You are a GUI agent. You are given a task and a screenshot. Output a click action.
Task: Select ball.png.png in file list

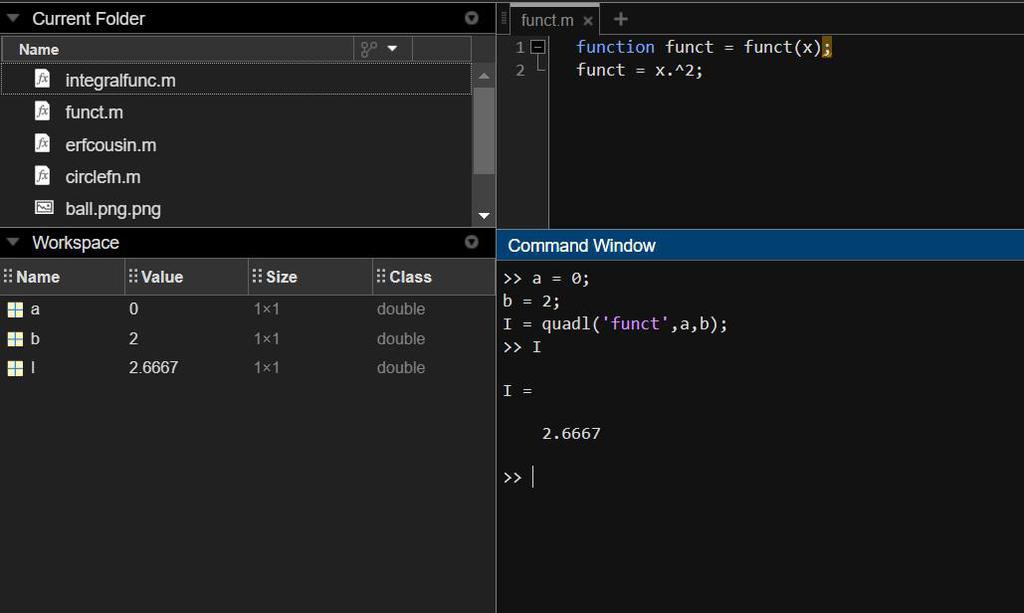click(113, 209)
